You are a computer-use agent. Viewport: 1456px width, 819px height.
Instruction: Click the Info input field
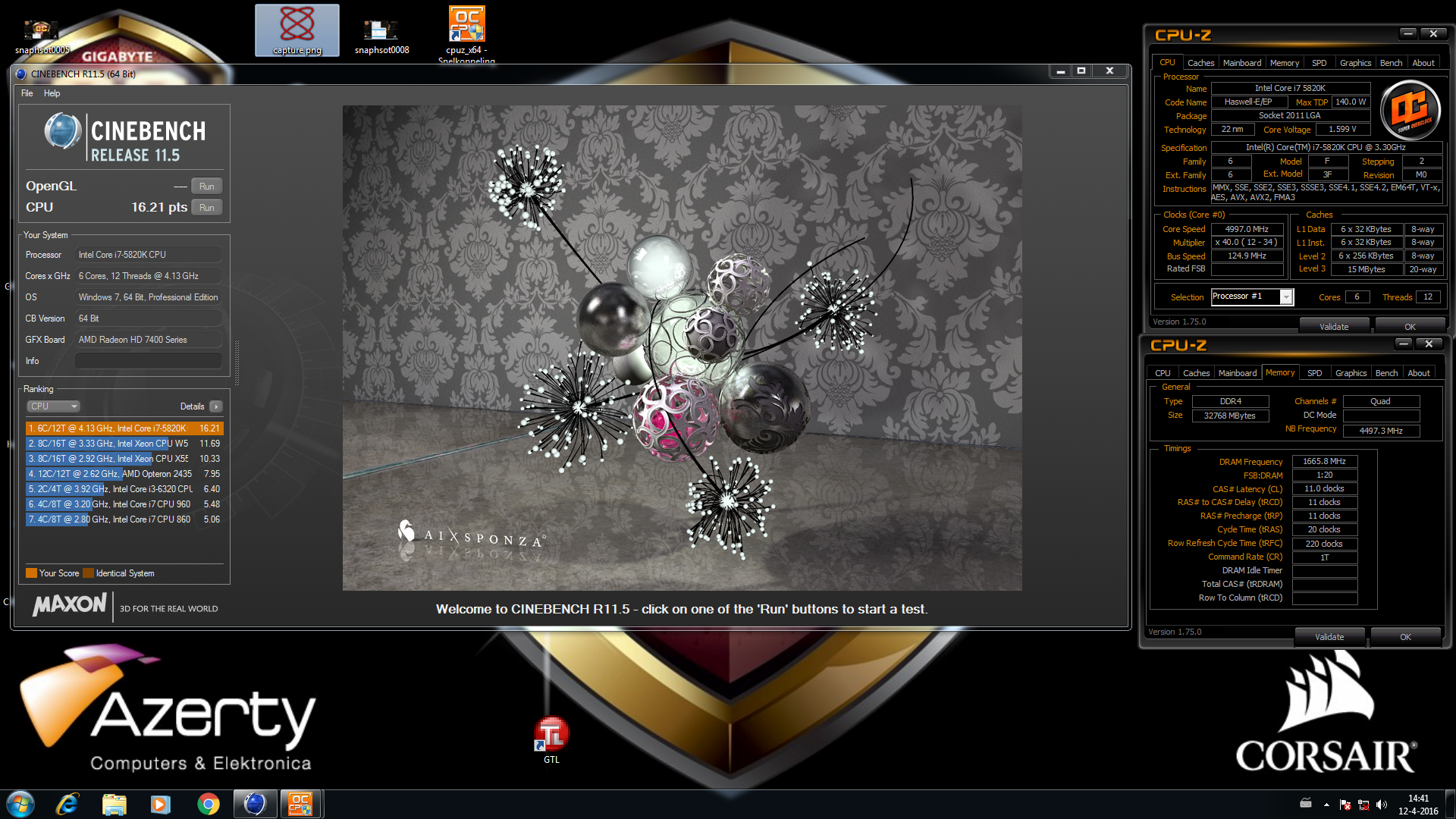[149, 361]
